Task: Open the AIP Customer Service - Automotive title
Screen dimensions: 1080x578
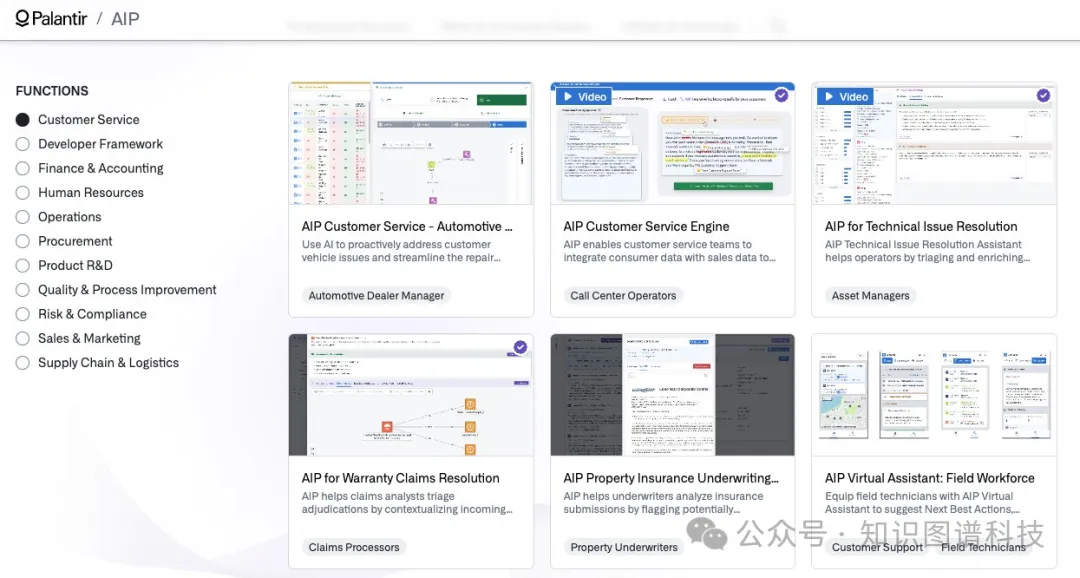Action: (407, 227)
